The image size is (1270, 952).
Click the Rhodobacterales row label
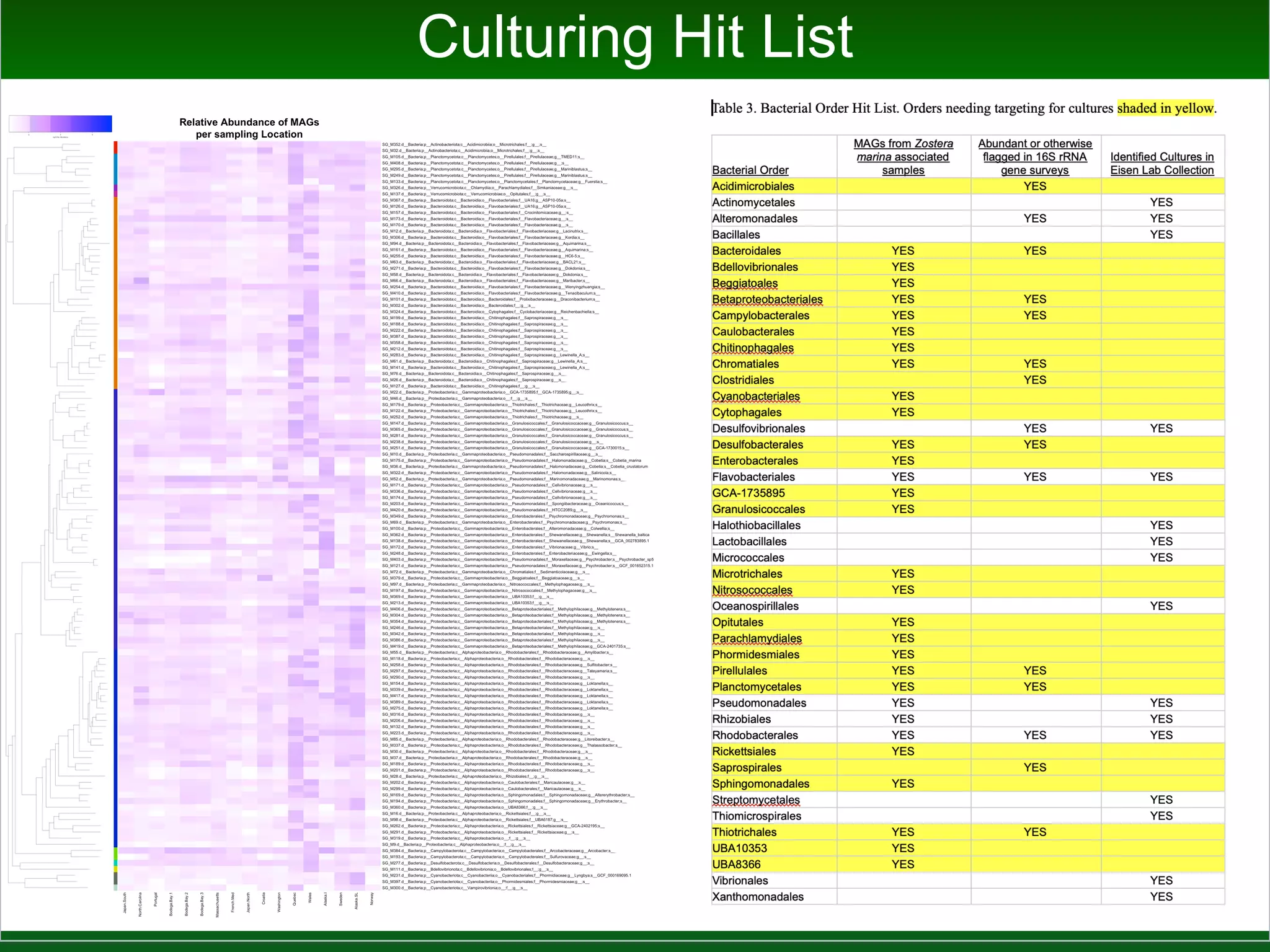[755, 736]
